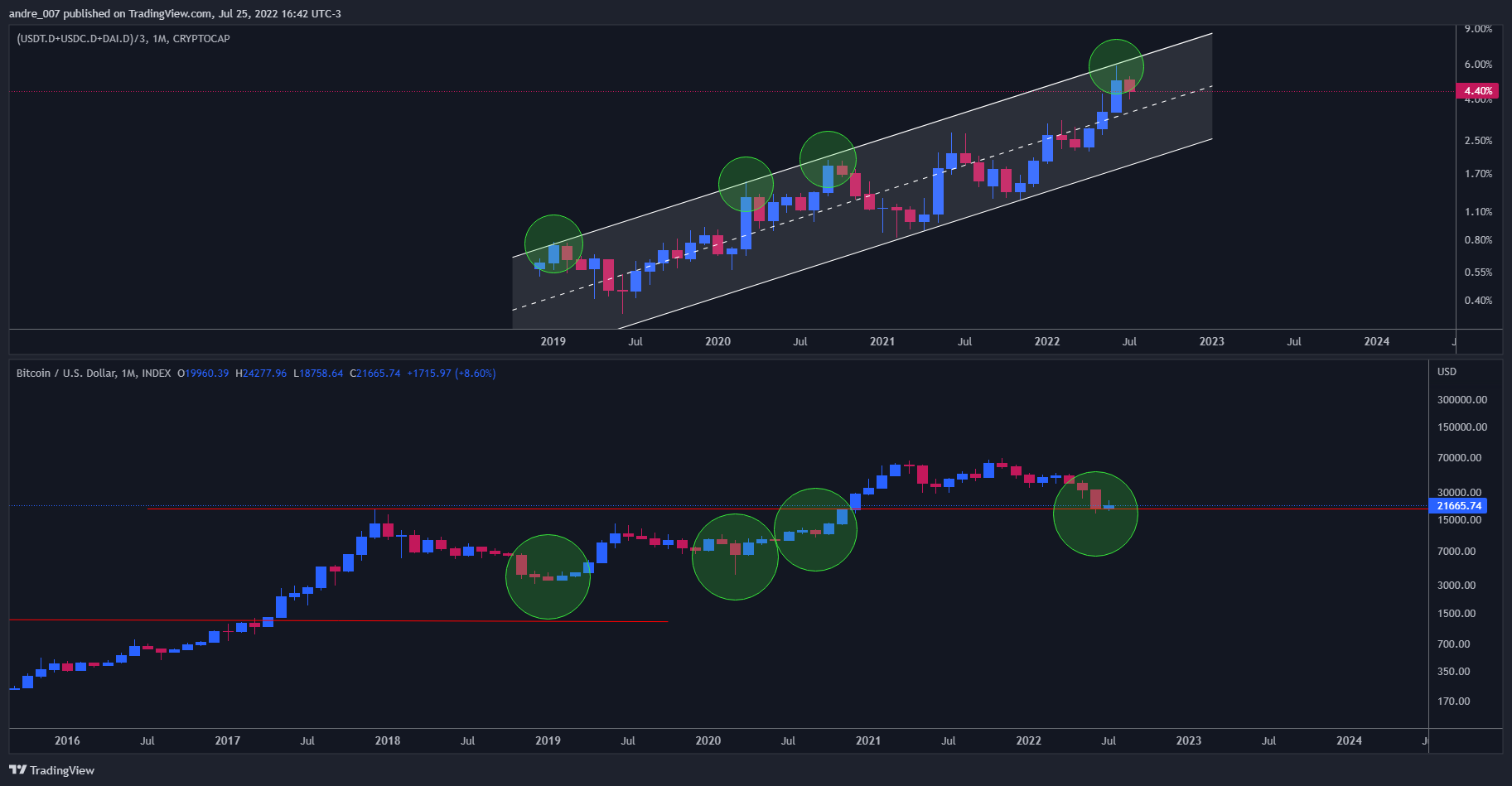Click the 2022 label on top chart time axis
The width and height of the screenshot is (1512, 786).
pyautogui.click(x=1047, y=341)
